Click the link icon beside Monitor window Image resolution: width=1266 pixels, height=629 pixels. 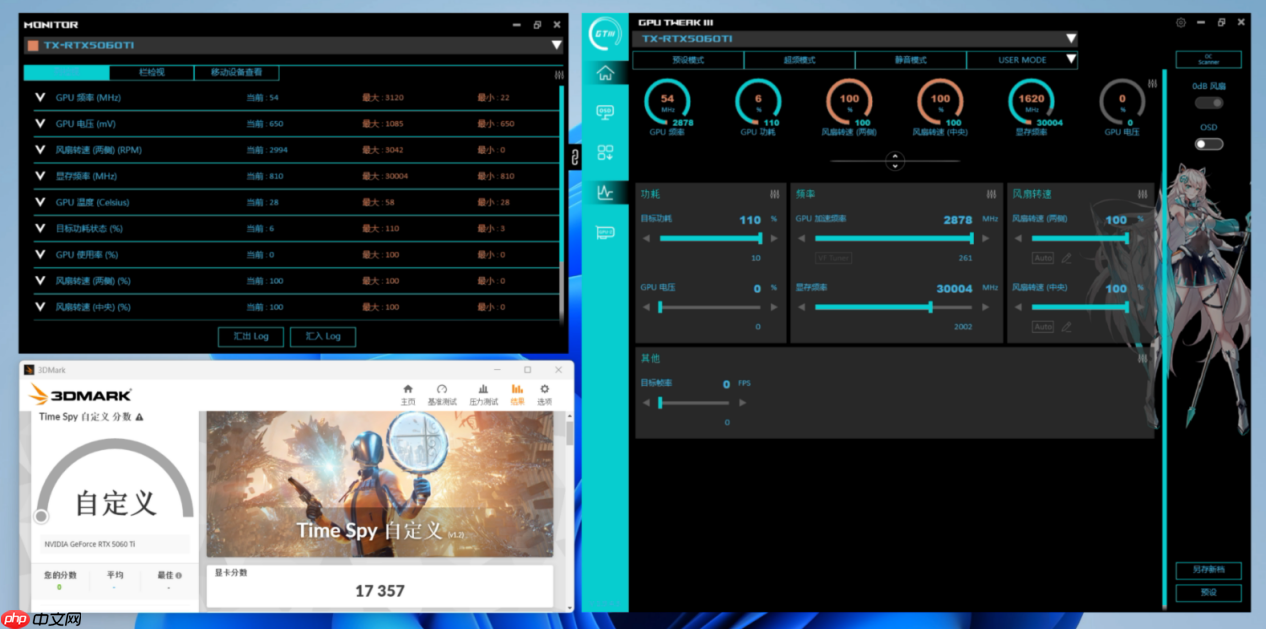(575, 156)
